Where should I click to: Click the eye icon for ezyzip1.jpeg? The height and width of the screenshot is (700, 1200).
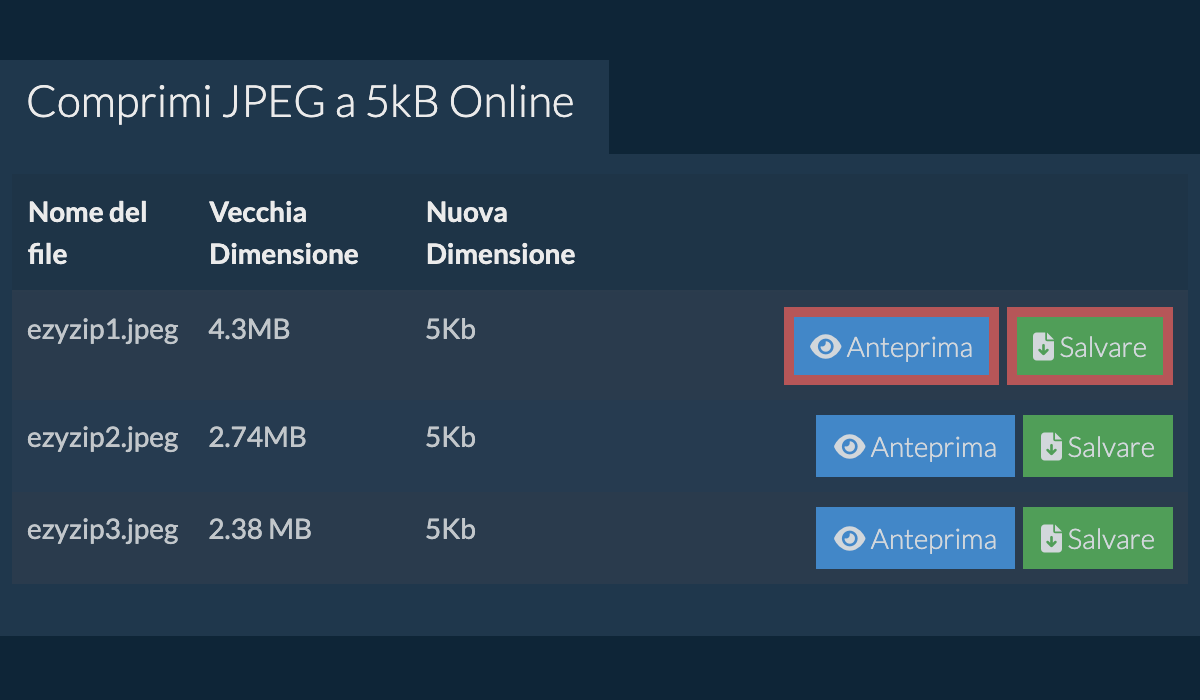point(825,347)
